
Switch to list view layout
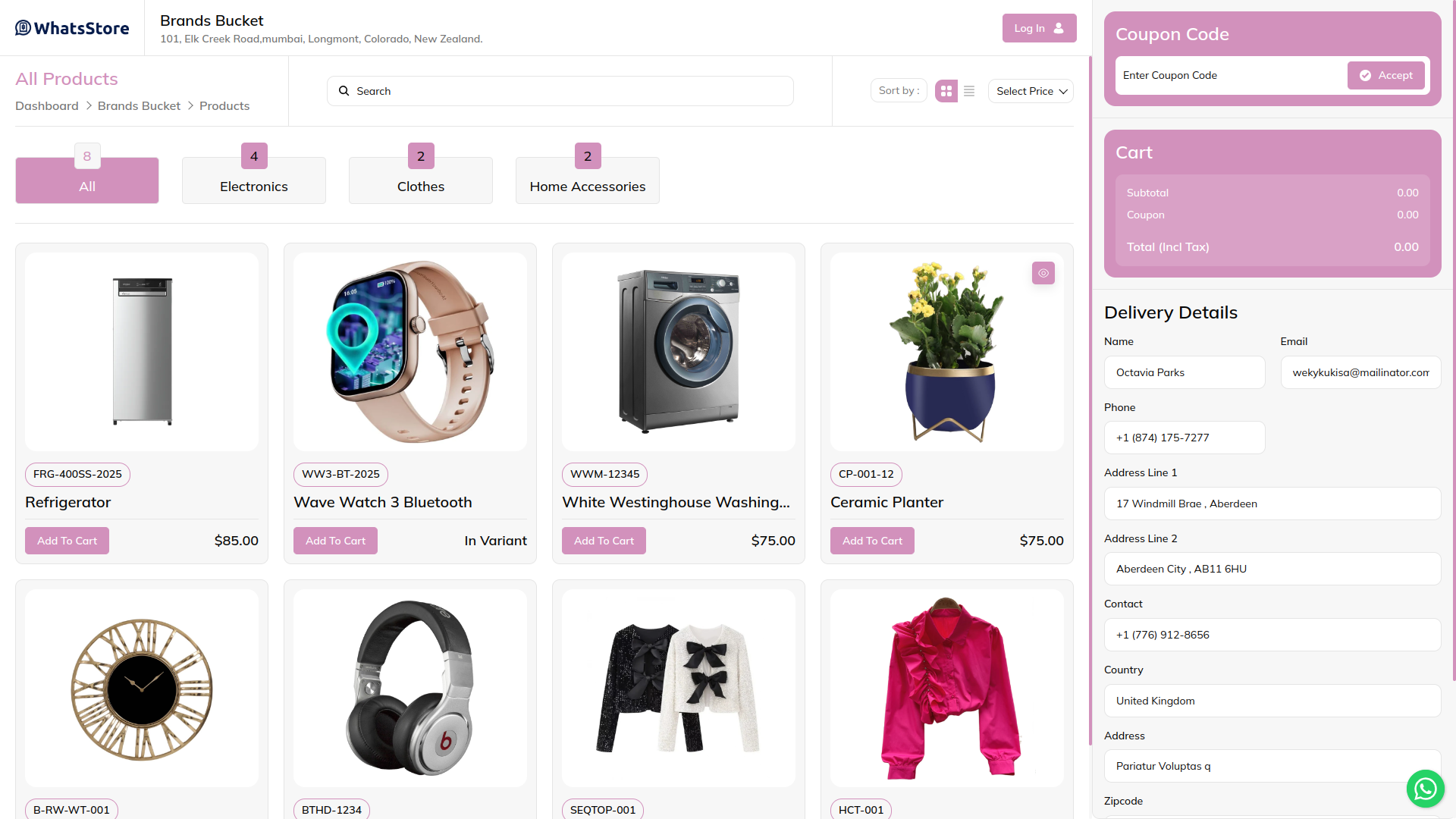(x=969, y=91)
